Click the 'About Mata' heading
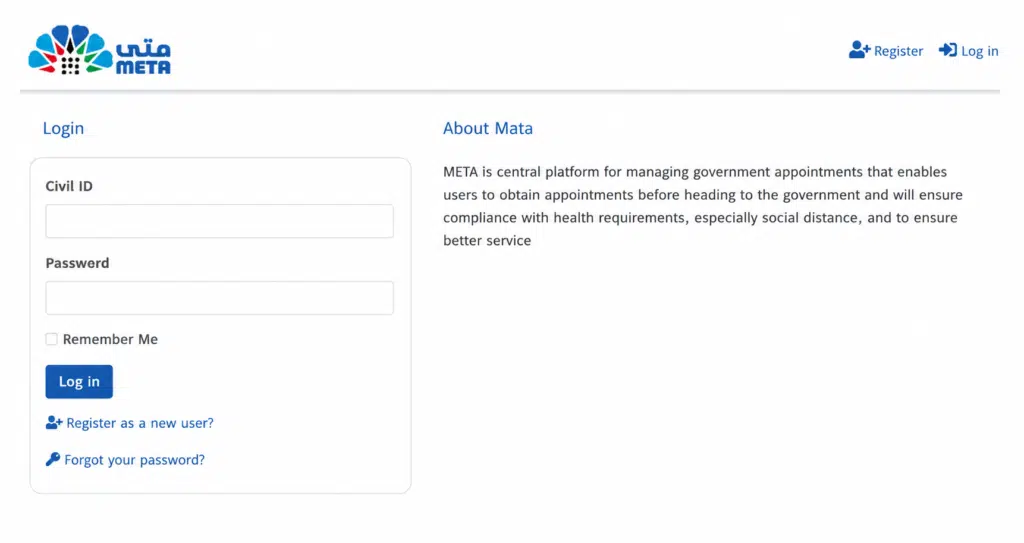Image resolution: width=1024 pixels, height=543 pixels. tap(488, 128)
